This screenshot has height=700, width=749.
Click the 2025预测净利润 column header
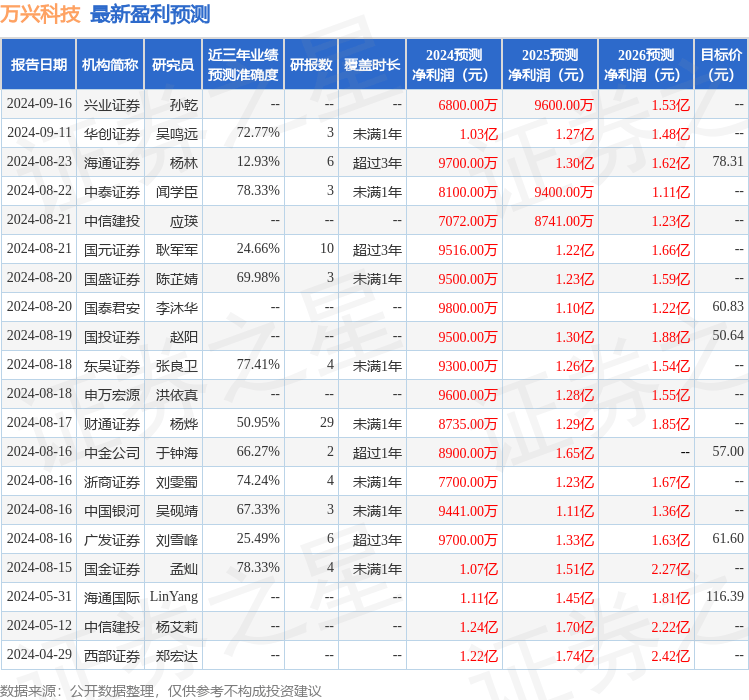coord(550,65)
